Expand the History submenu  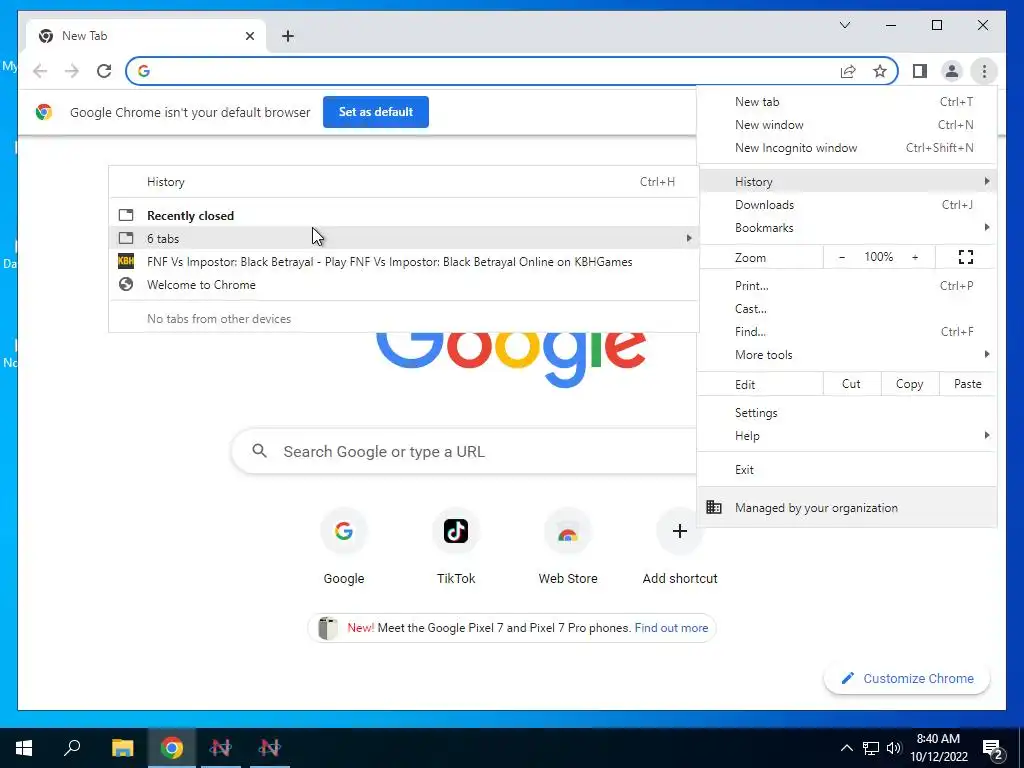pos(846,182)
